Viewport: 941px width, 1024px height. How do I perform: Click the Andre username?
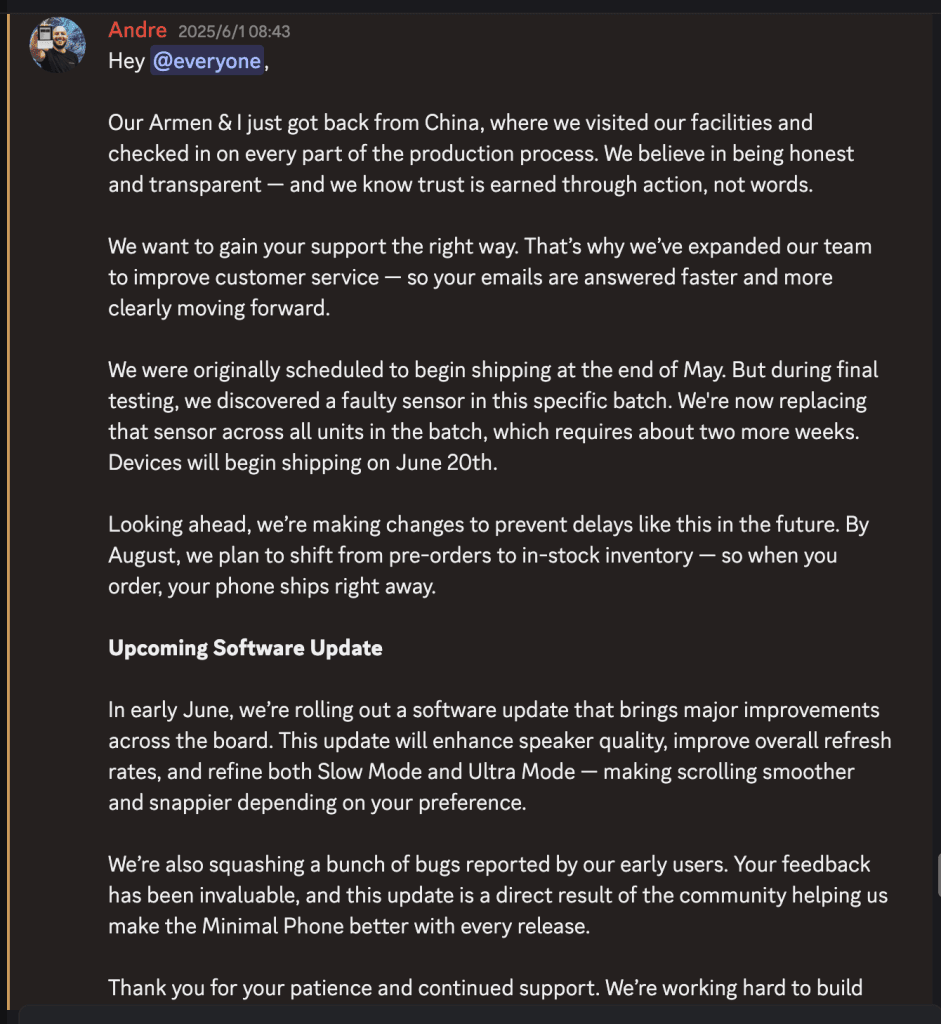pyautogui.click(x=137, y=30)
